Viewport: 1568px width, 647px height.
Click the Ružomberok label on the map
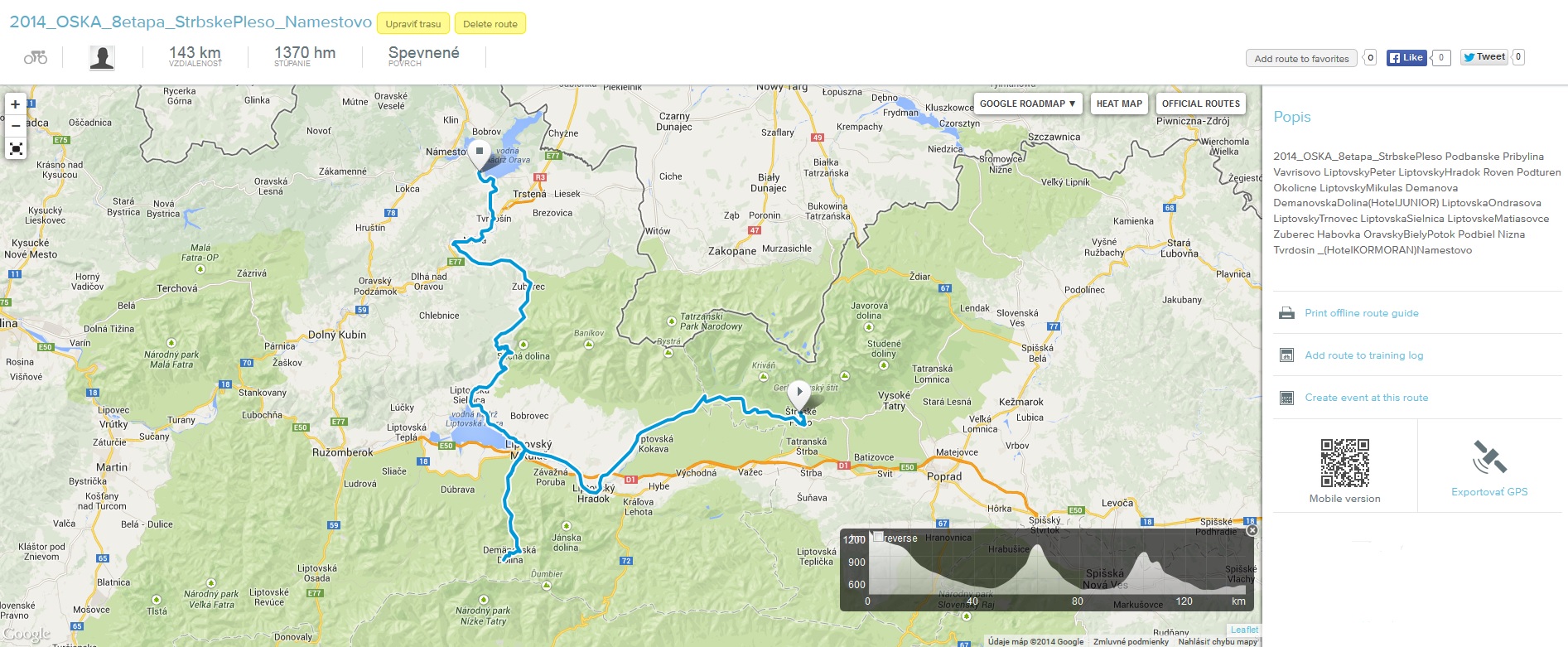point(343,452)
